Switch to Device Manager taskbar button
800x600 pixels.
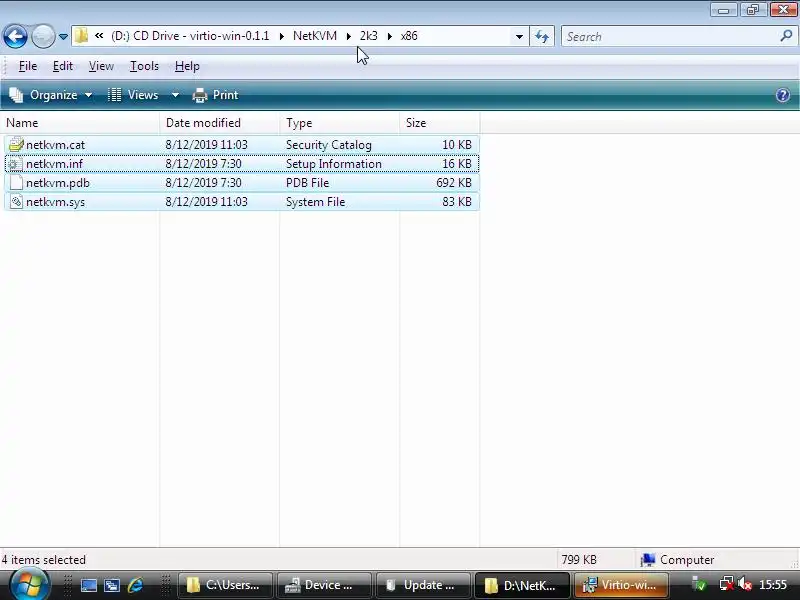tap(323, 585)
